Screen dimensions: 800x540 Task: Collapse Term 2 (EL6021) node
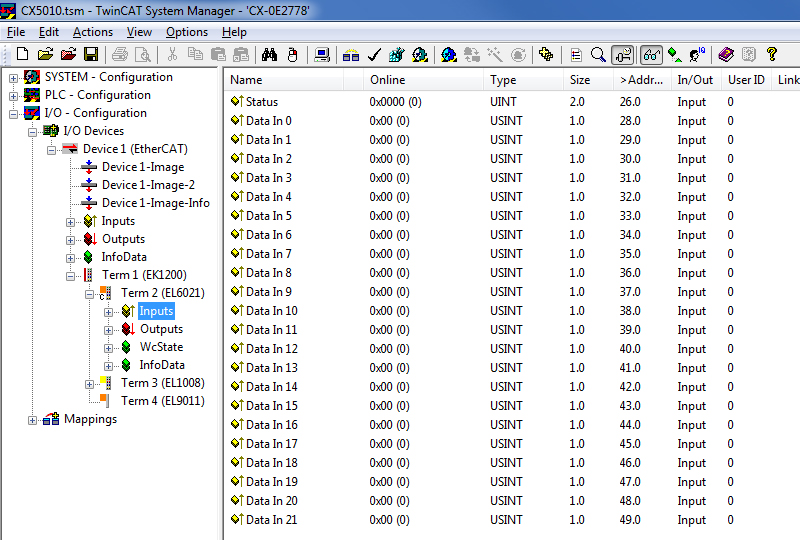(x=89, y=294)
